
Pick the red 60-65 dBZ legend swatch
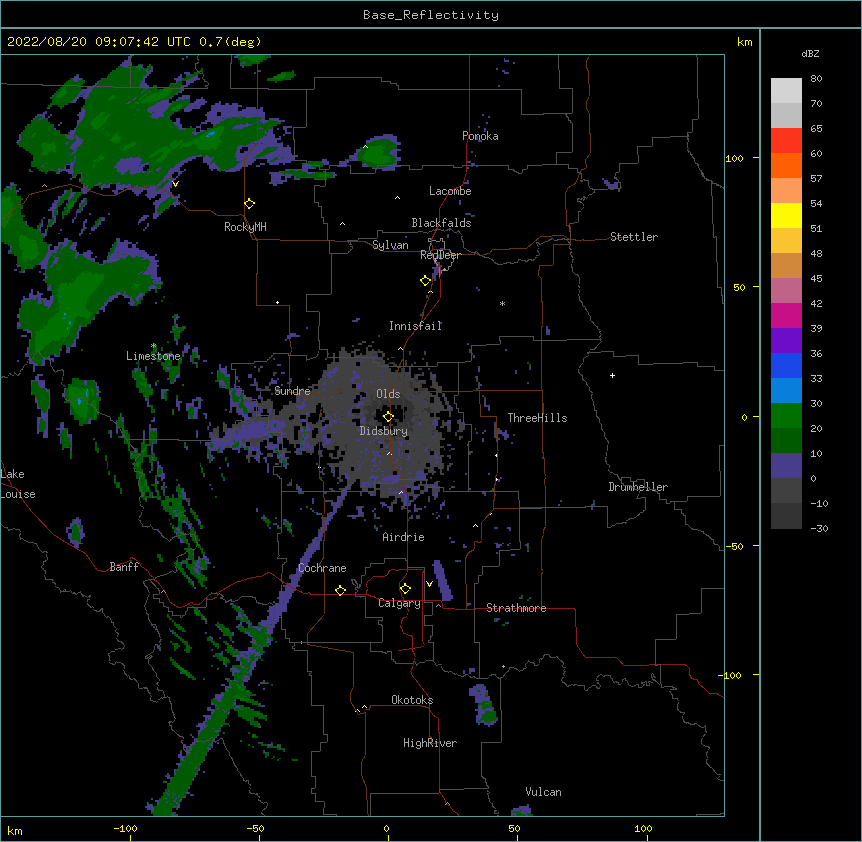(x=786, y=140)
